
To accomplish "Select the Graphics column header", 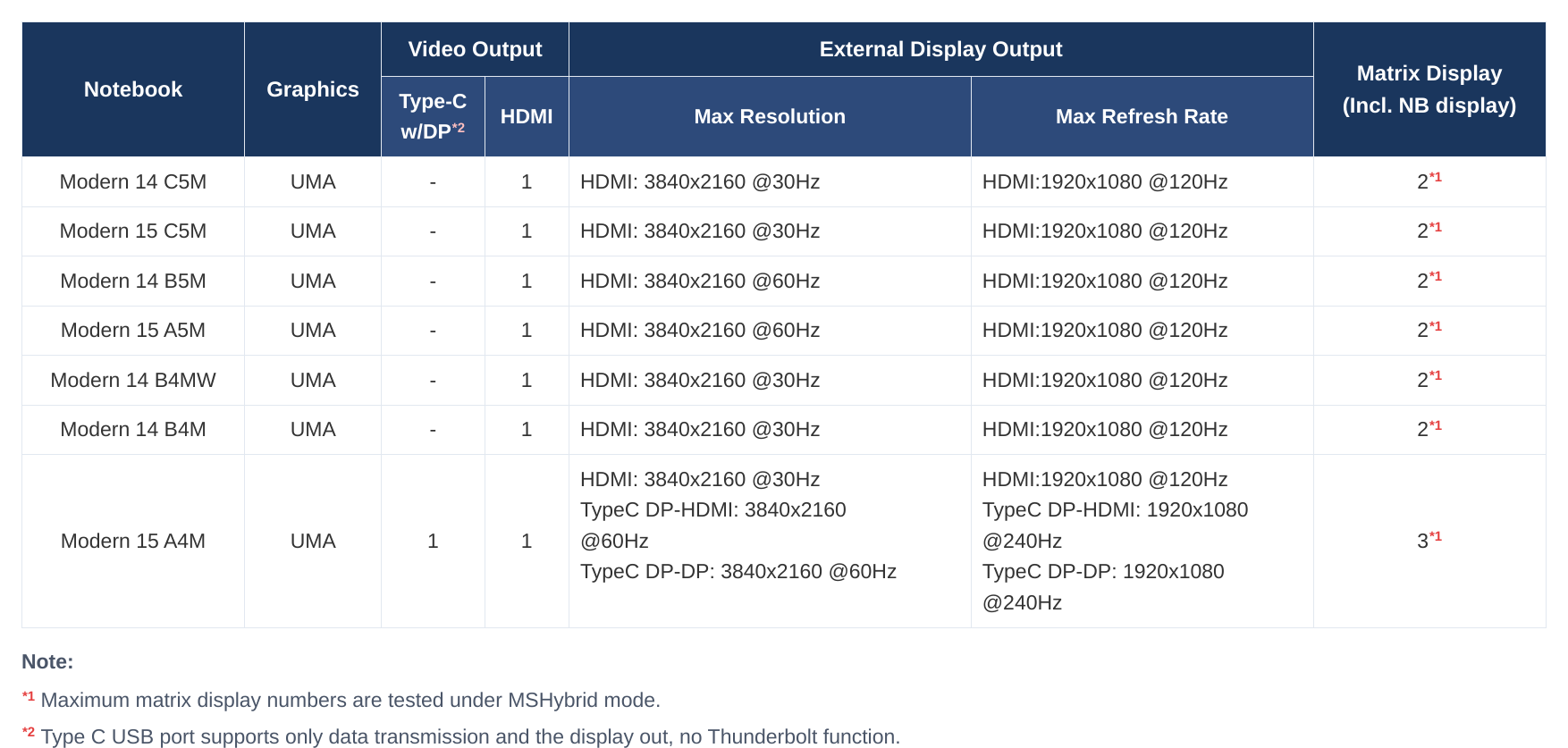I will click(313, 89).
